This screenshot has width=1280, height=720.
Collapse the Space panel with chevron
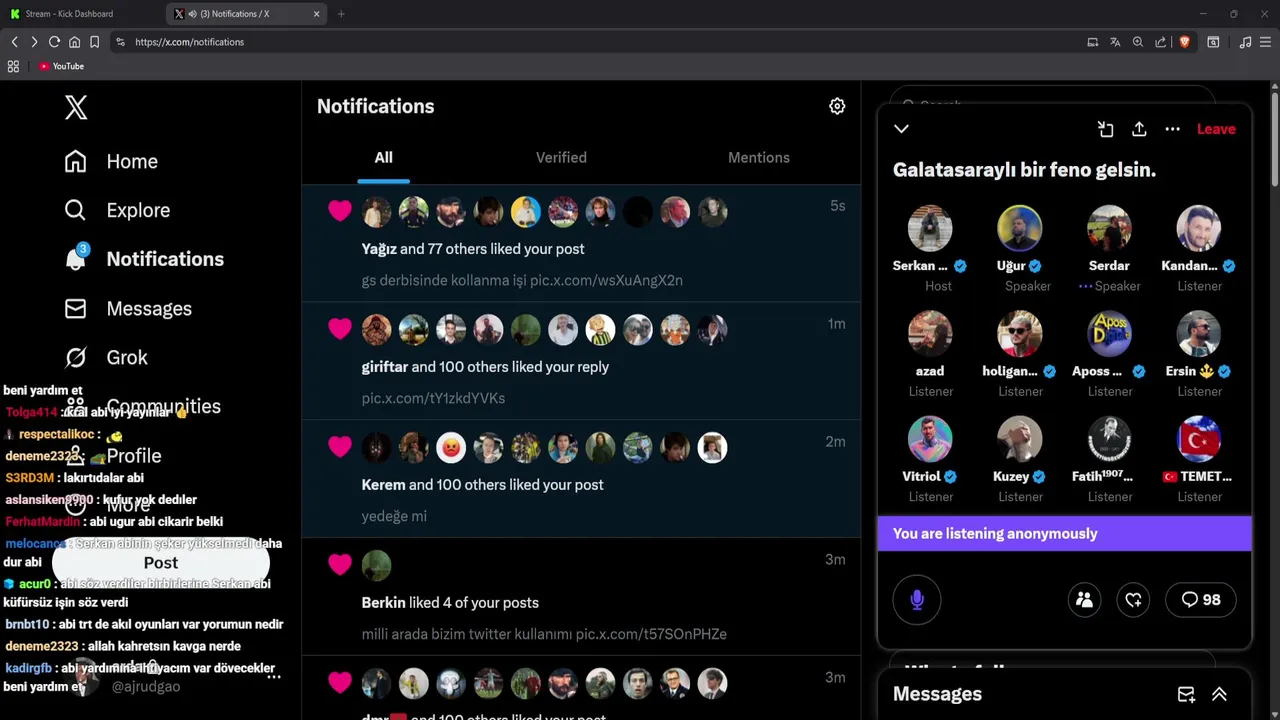click(x=901, y=129)
